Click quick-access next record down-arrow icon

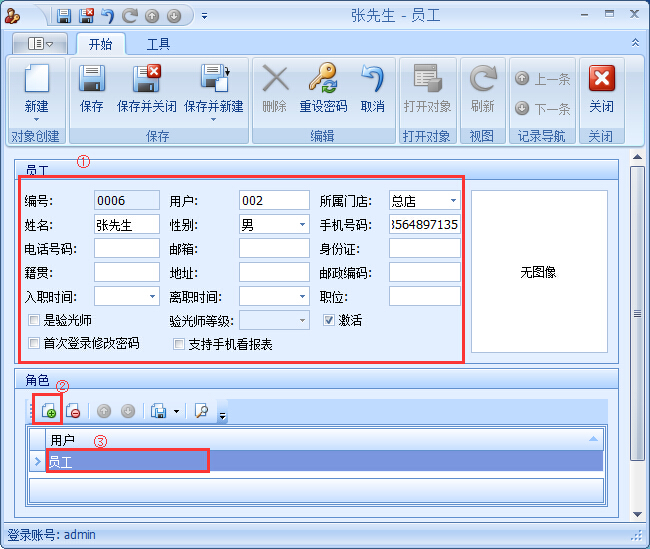click(174, 16)
